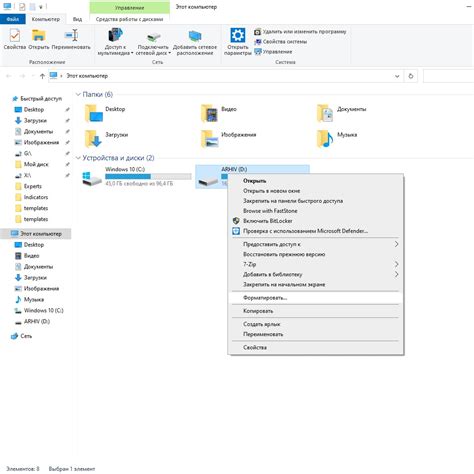This screenshot has height=474, width=474.
Task: Select Быстрый доступ in sidebar
Action: (x=41, y=99)
